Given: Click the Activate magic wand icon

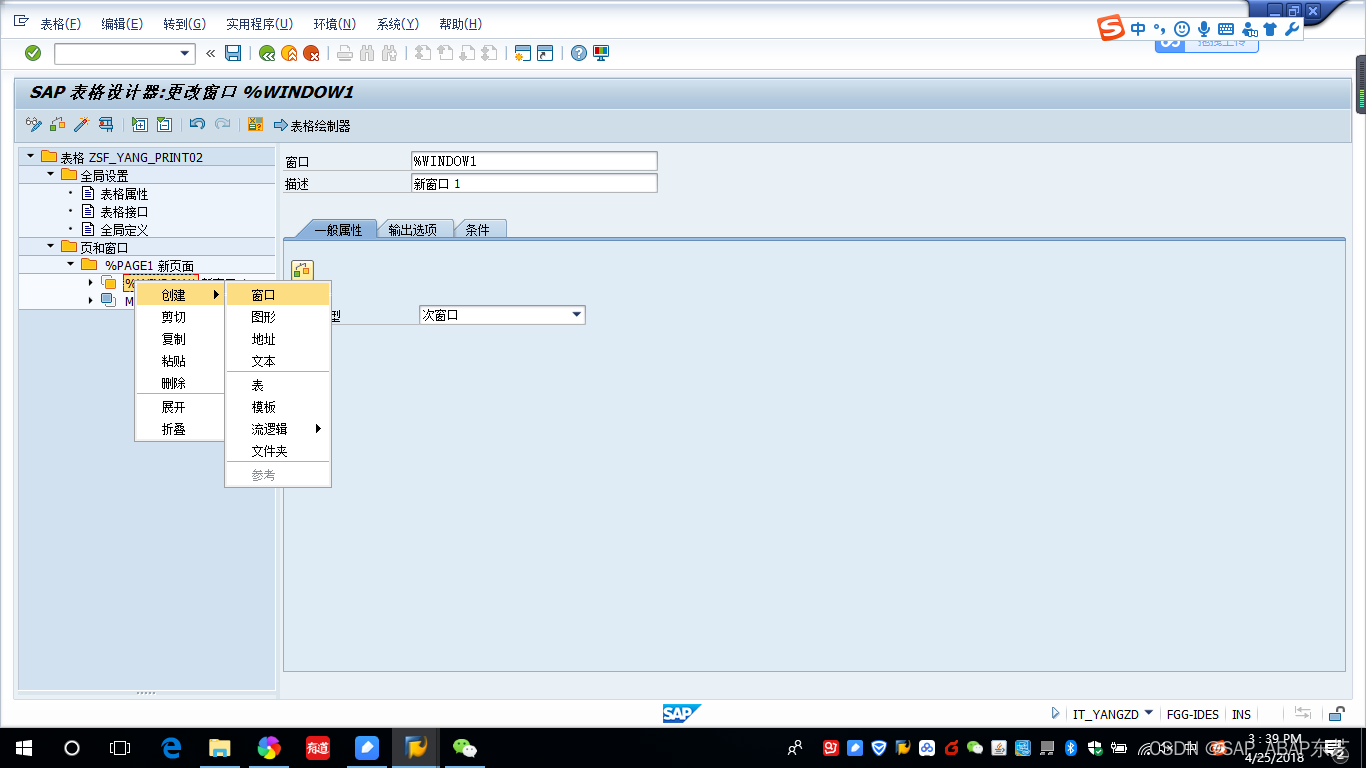Looking at the screenshot, I should click(x=81, y=124).
